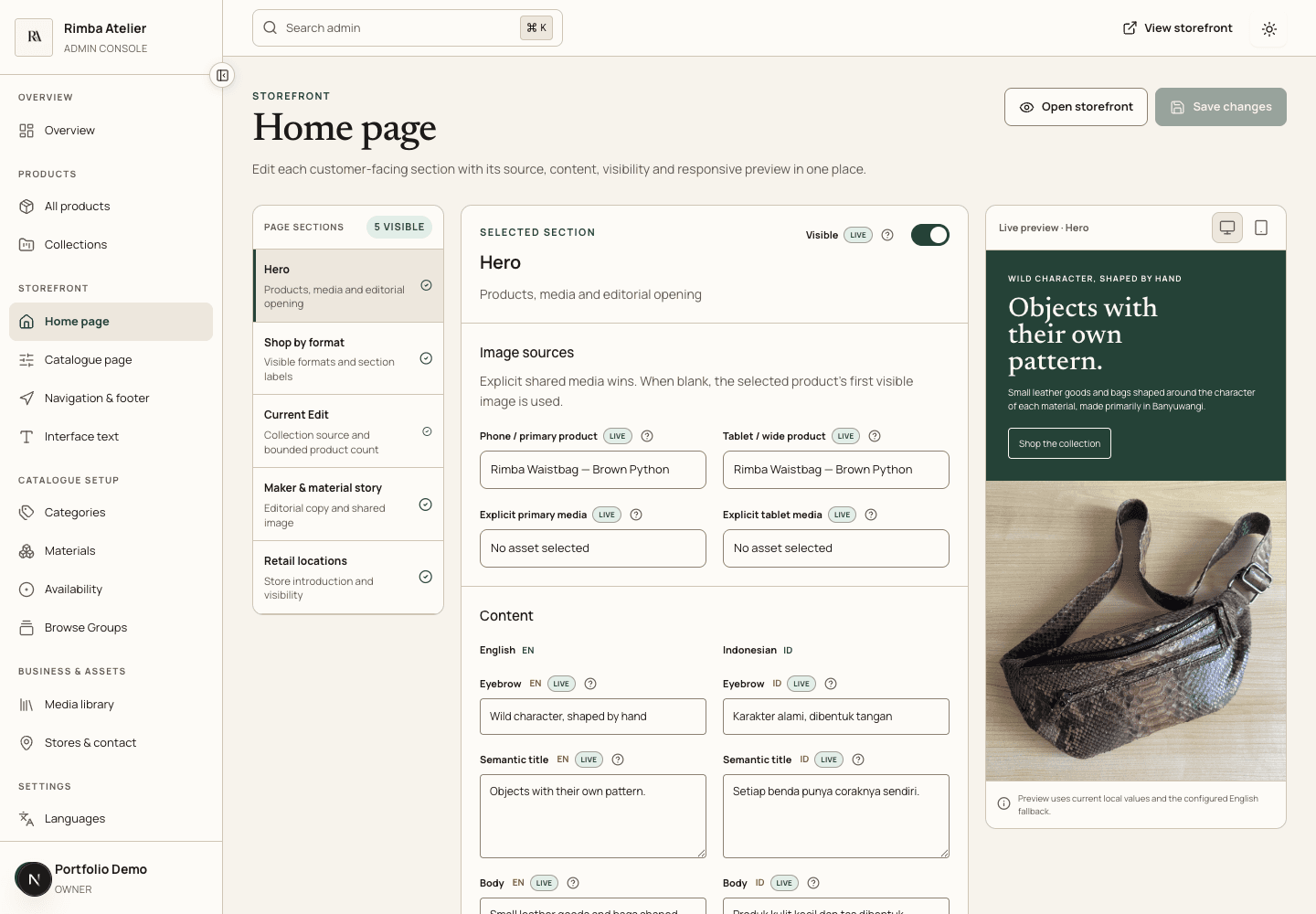Open Explicit tablet media asset picker

click(836, 548)
